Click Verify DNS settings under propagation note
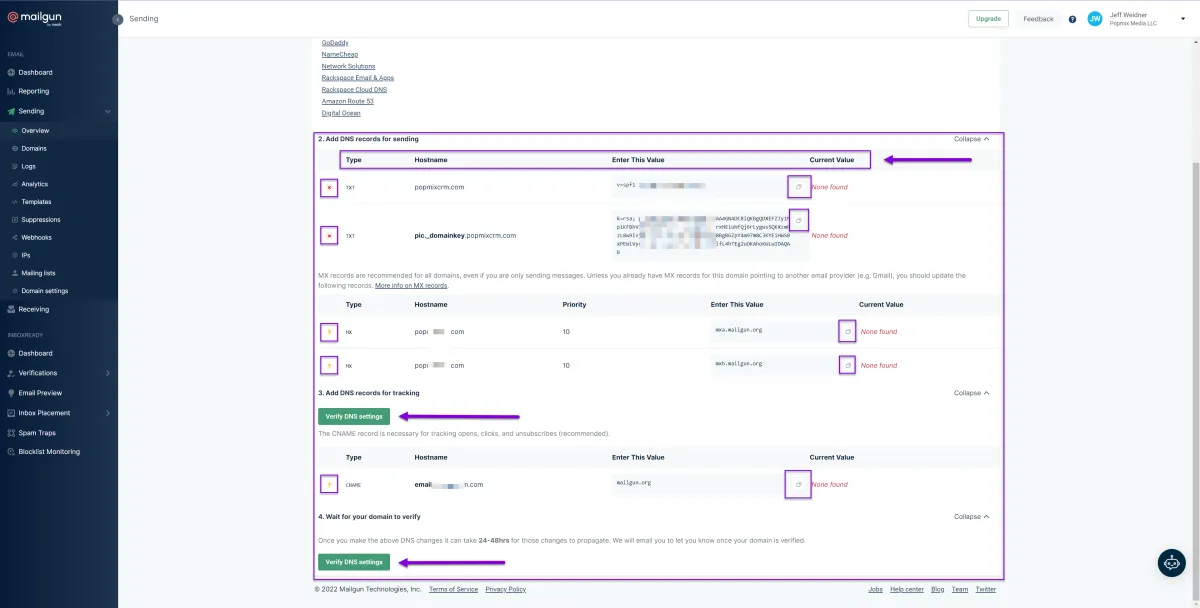 tap(354, 562)
